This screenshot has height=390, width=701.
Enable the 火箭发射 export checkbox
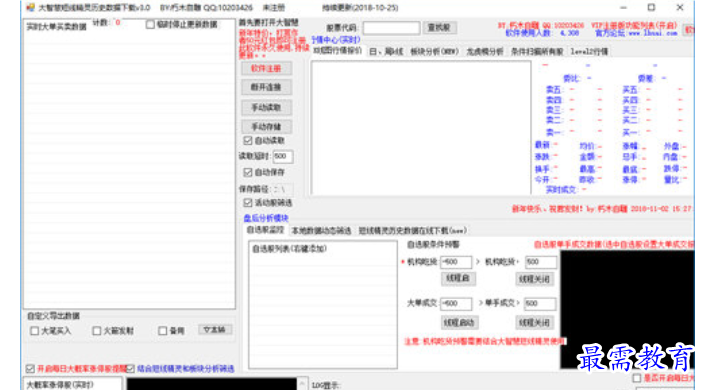click(x=97, y=331)
